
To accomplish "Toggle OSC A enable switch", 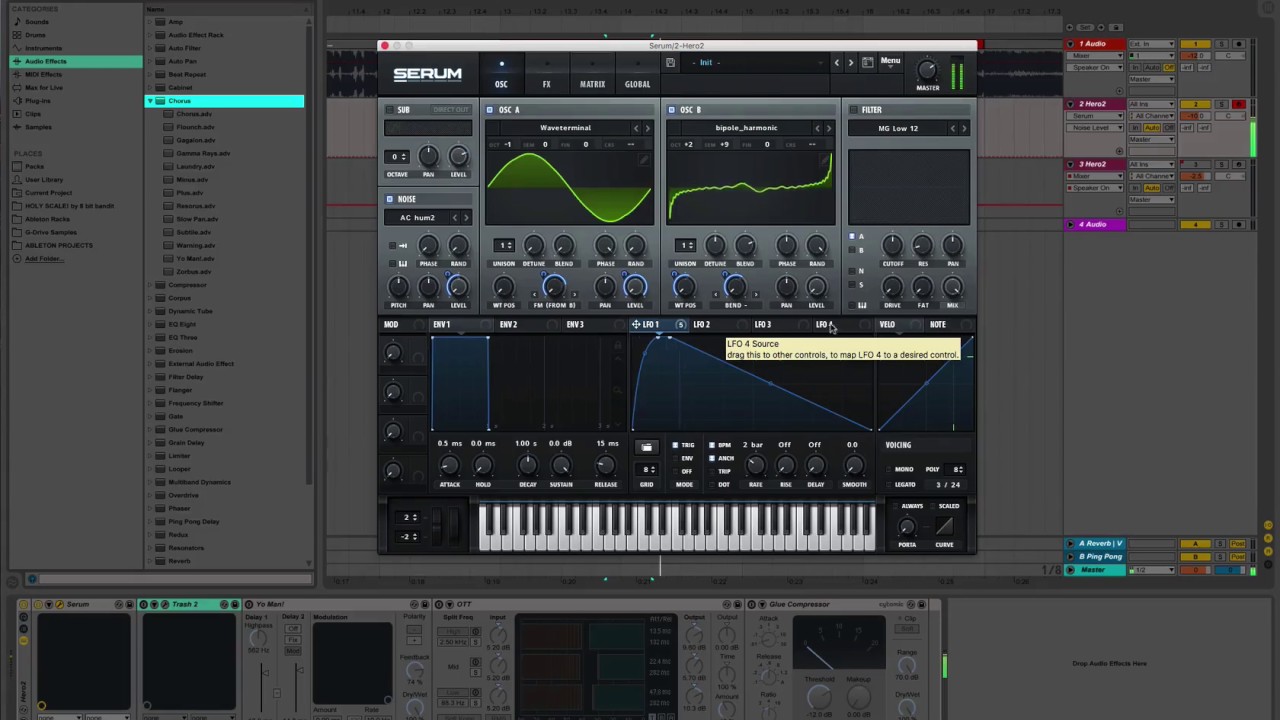I will 490,110.
